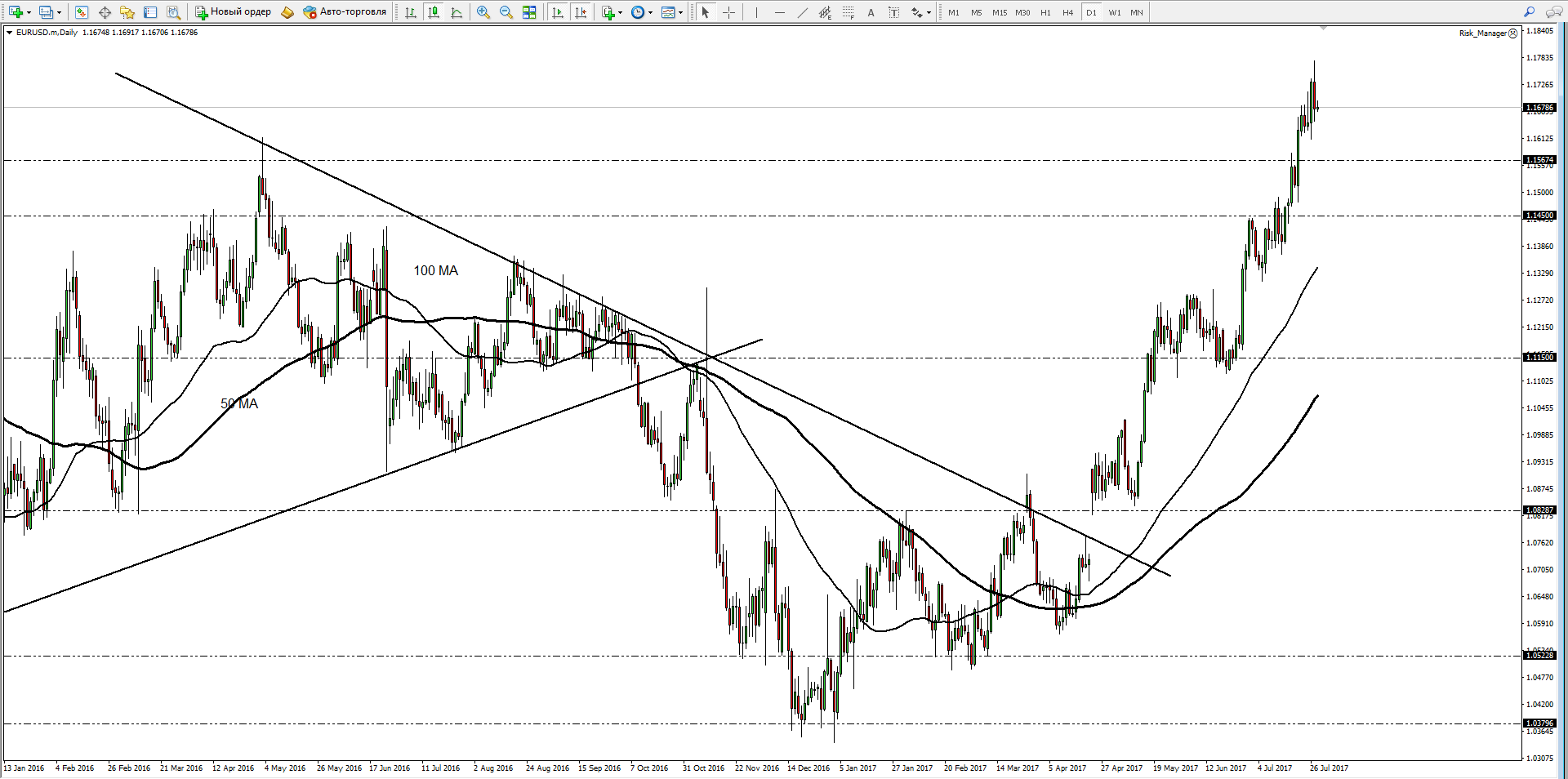Draw a horizontal line tool
This screenshot has width=1568, height=779.
pos(779,12)
